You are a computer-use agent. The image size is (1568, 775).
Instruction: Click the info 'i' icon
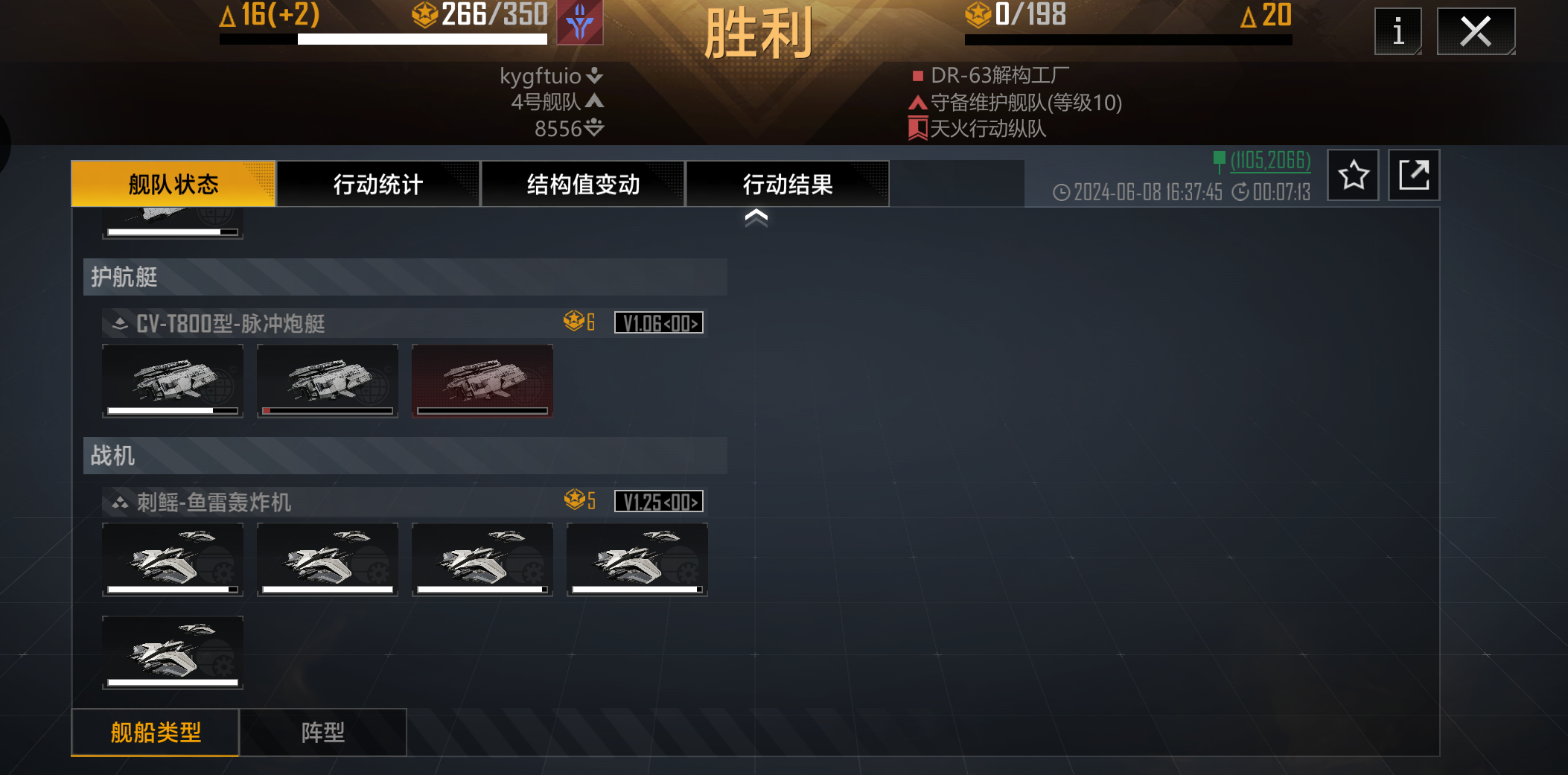tap(1398, 31)
